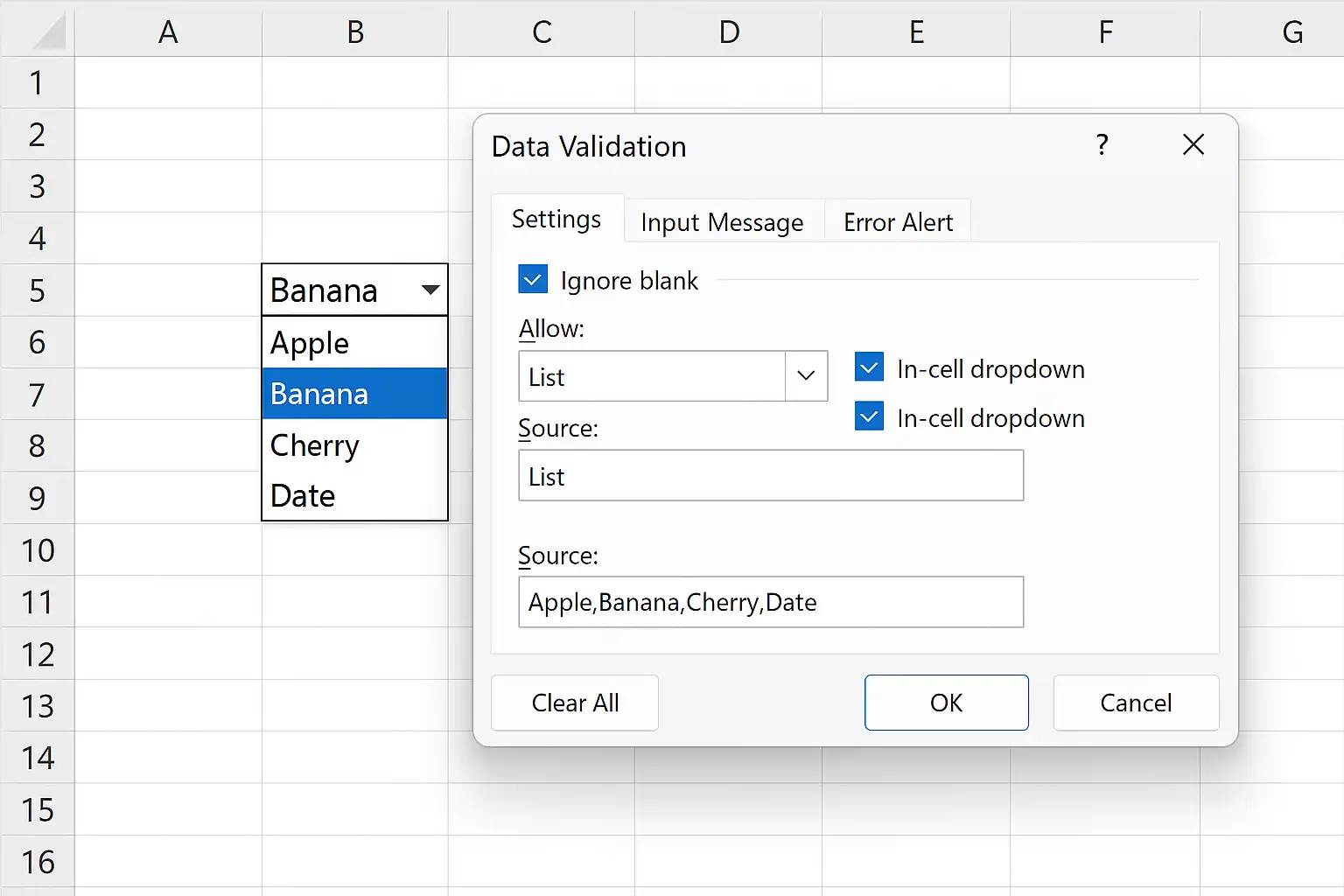Choose Cherry from the dropdown list
The width and height of the screenshot is (1344, 896).
354,444
